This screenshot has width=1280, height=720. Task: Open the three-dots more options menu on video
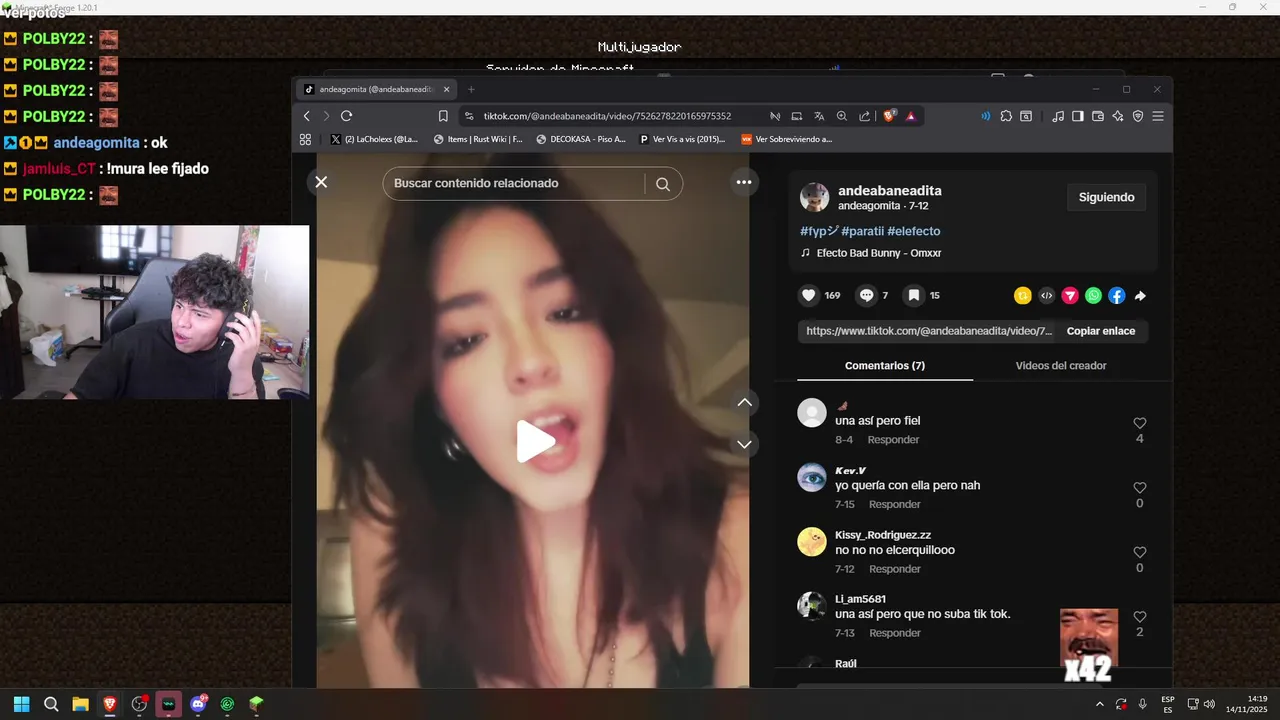743,182
